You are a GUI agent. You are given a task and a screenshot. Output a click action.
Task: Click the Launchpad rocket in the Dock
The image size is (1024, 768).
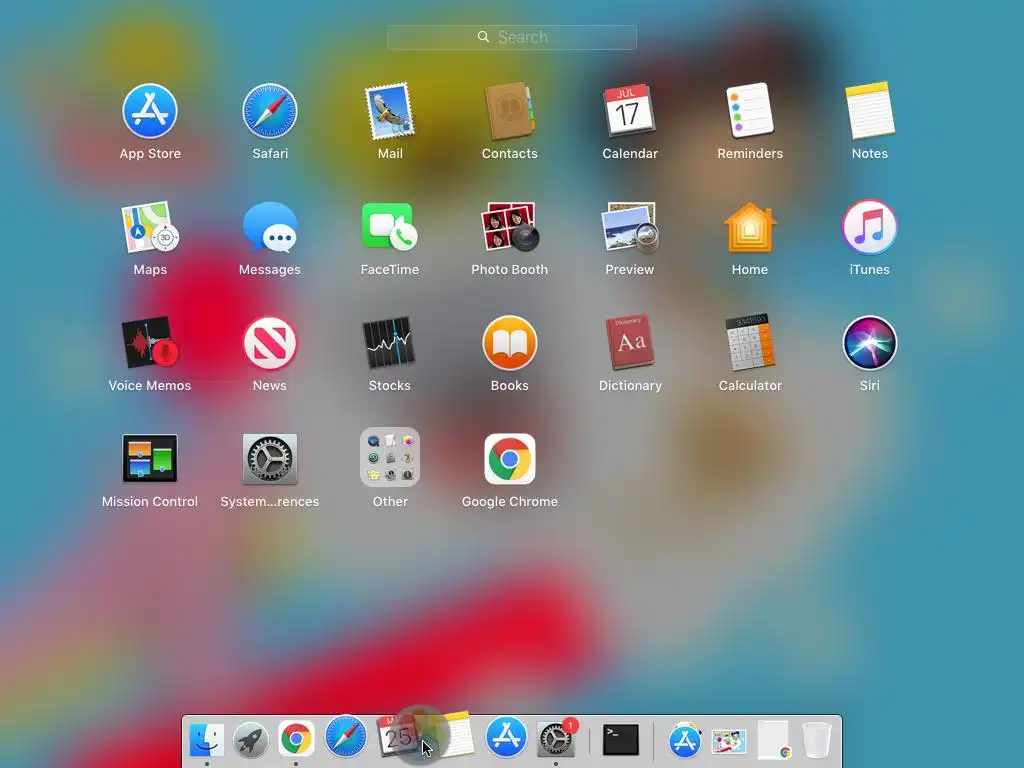pos(251,740)
